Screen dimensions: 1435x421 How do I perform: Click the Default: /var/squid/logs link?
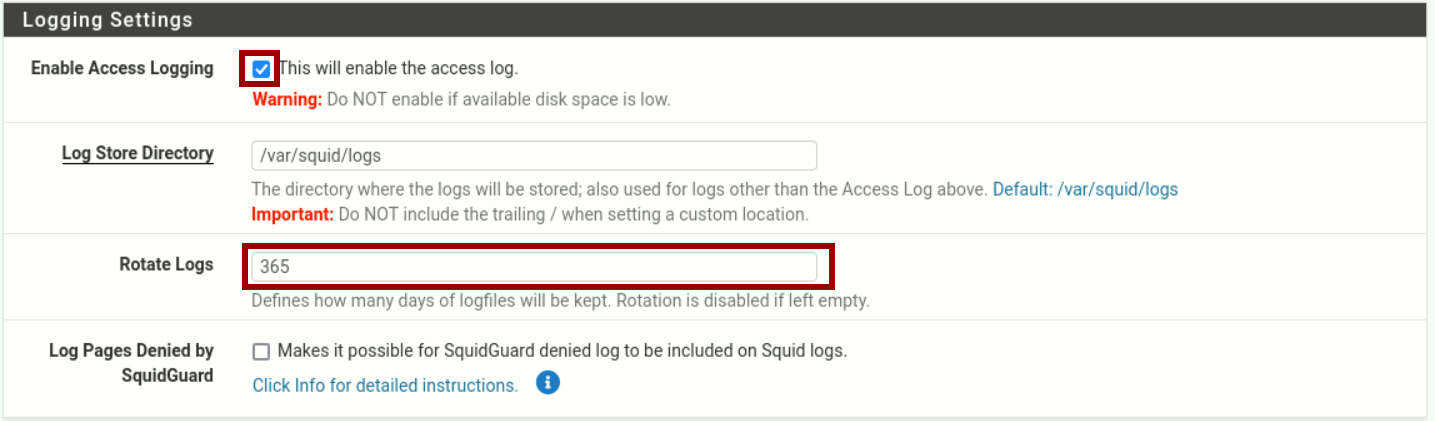[x=1085, y=189]
